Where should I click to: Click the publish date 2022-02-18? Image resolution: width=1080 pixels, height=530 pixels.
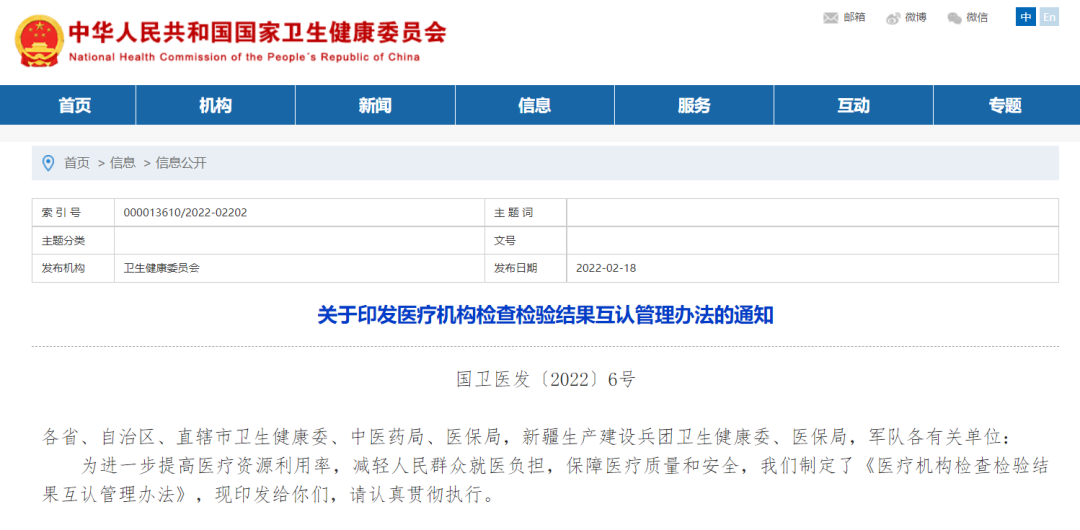[606, 268]
